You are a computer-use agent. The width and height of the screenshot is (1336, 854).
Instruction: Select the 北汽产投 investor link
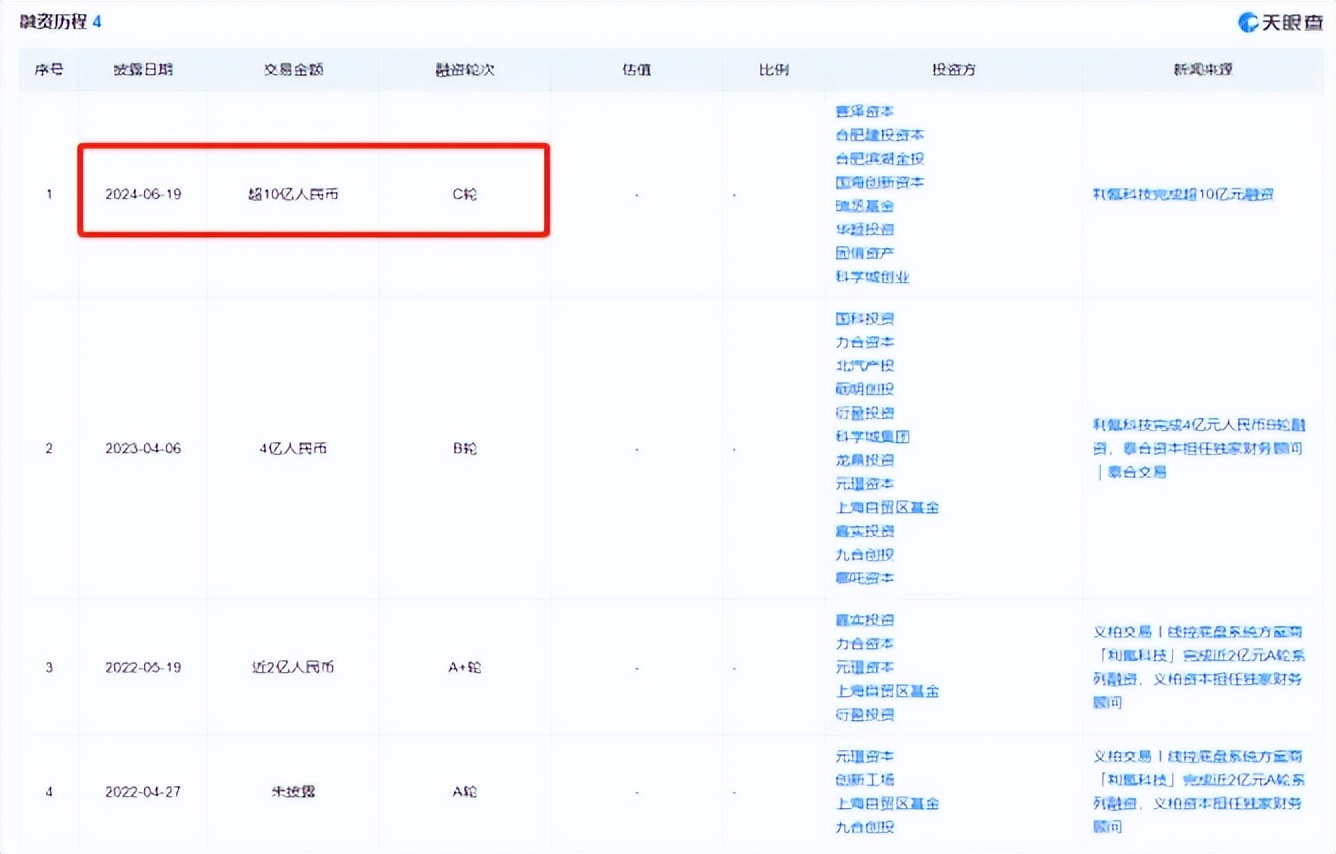865,366
